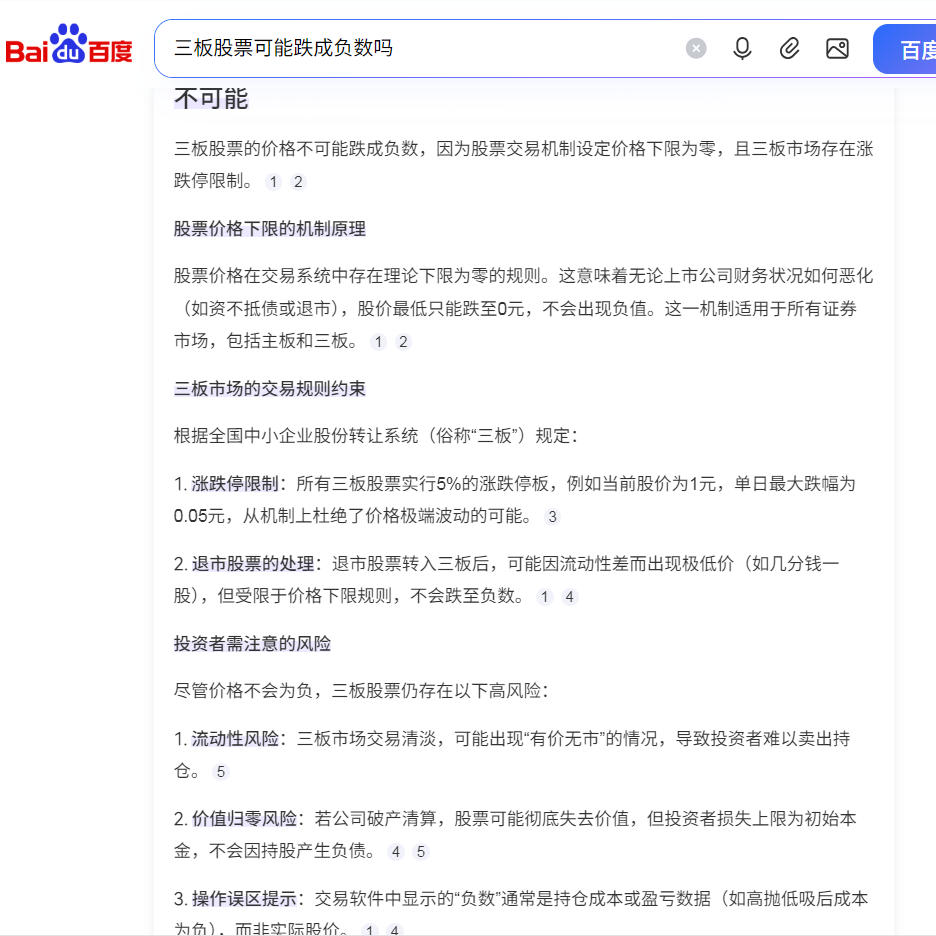Open citation 1 after 不会跌至负数
The width and height of the screenshot is (936, 936).
tap(544, 597)
